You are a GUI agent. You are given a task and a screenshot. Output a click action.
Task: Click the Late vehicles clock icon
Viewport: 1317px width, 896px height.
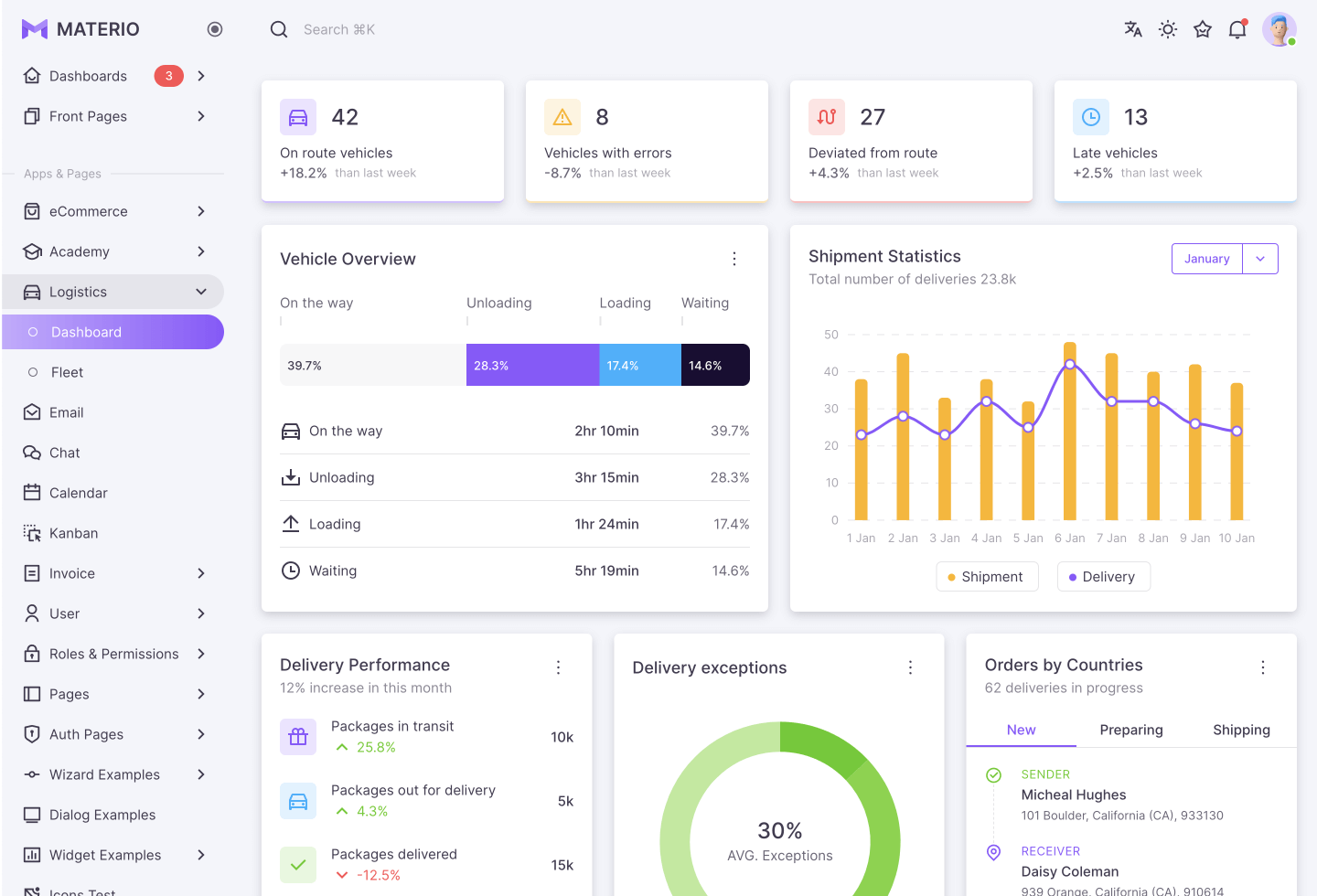pos(1091,117)
